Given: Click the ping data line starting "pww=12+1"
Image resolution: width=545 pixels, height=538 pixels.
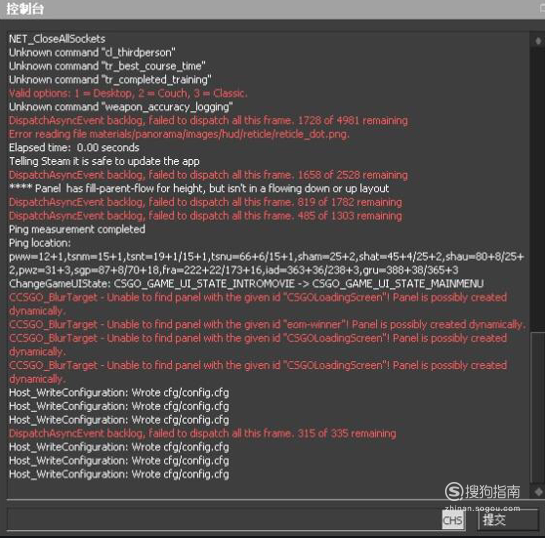Looking at the screenshot, I should 266,263.
